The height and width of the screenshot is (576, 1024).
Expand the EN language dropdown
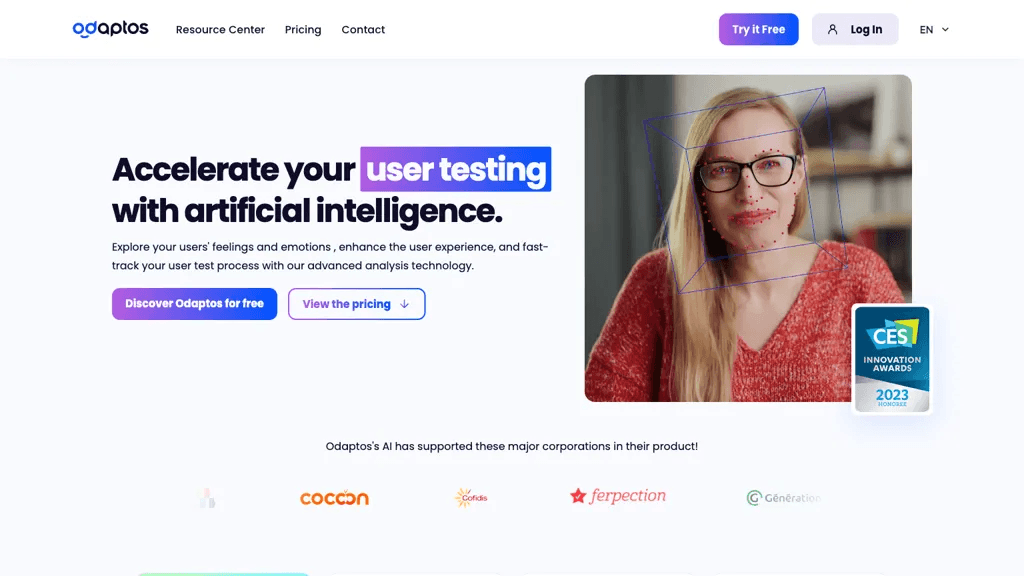(x=934, y=29)
